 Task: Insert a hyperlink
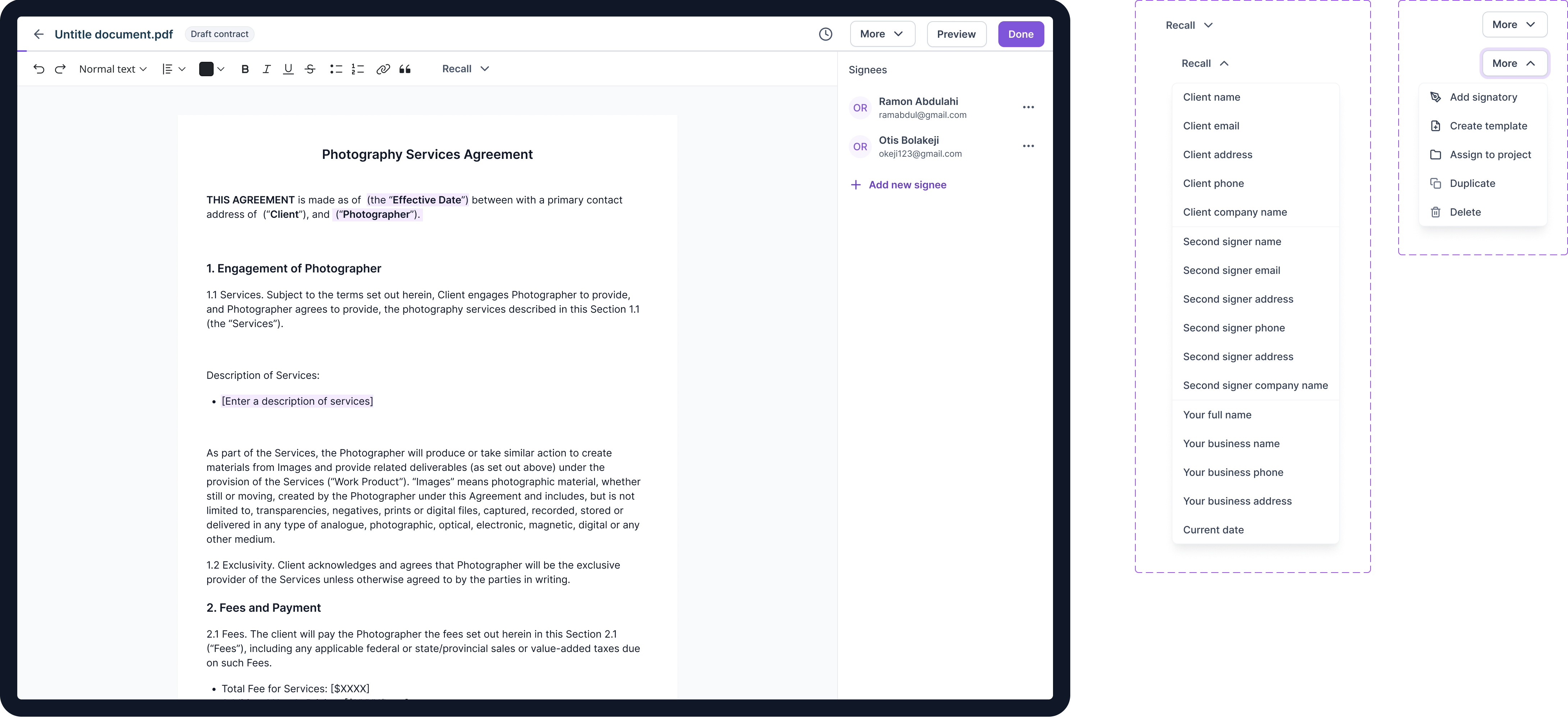pyautogui.click(x=383, y=69)
